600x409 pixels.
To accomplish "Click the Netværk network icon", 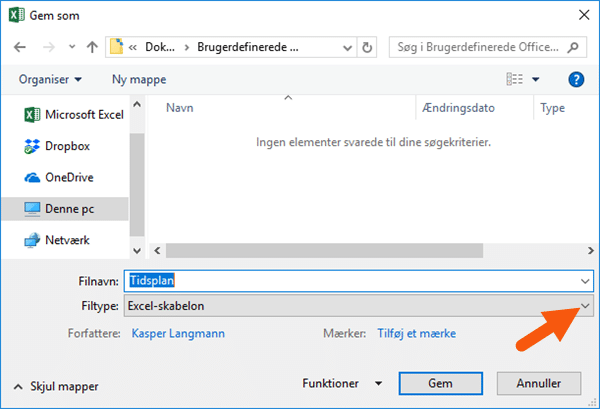I will (32, 241).
